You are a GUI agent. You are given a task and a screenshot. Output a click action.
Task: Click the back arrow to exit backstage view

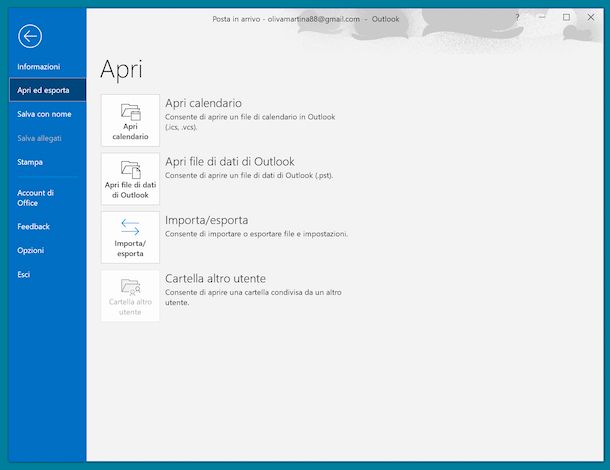click(x=30, y=36)
